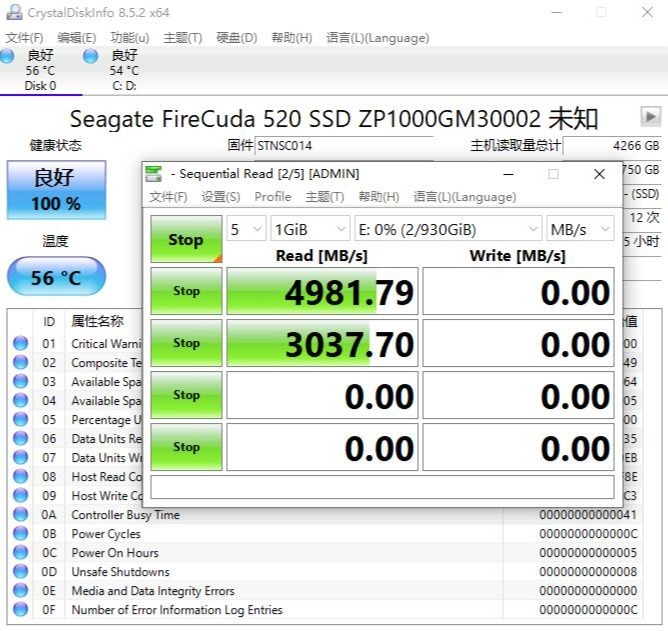Select the C: D: disk status orb
The width and height of the screenshot is (668, 631).
(91, 57)
